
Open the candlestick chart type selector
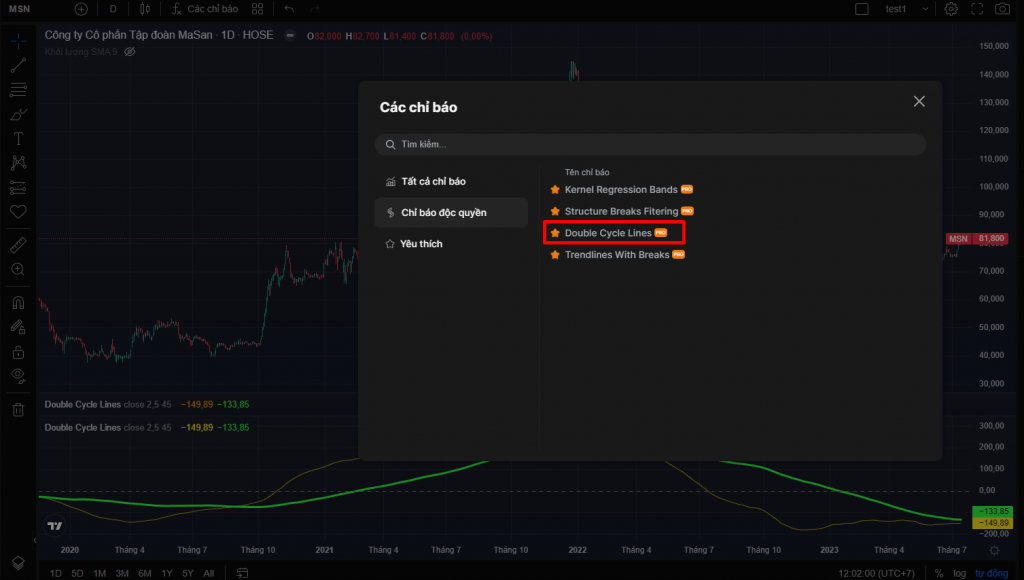point(146,9)
